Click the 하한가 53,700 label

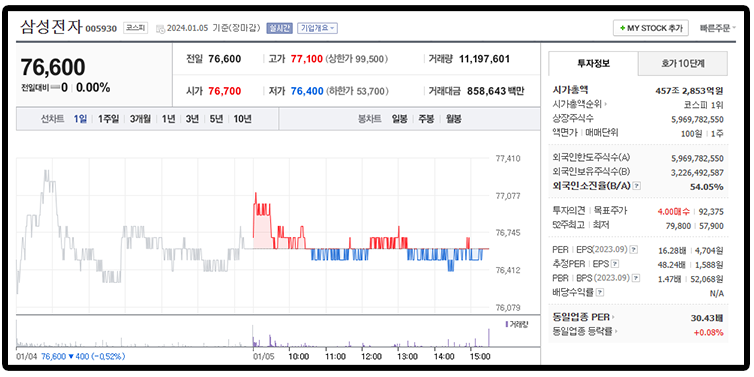357,91
